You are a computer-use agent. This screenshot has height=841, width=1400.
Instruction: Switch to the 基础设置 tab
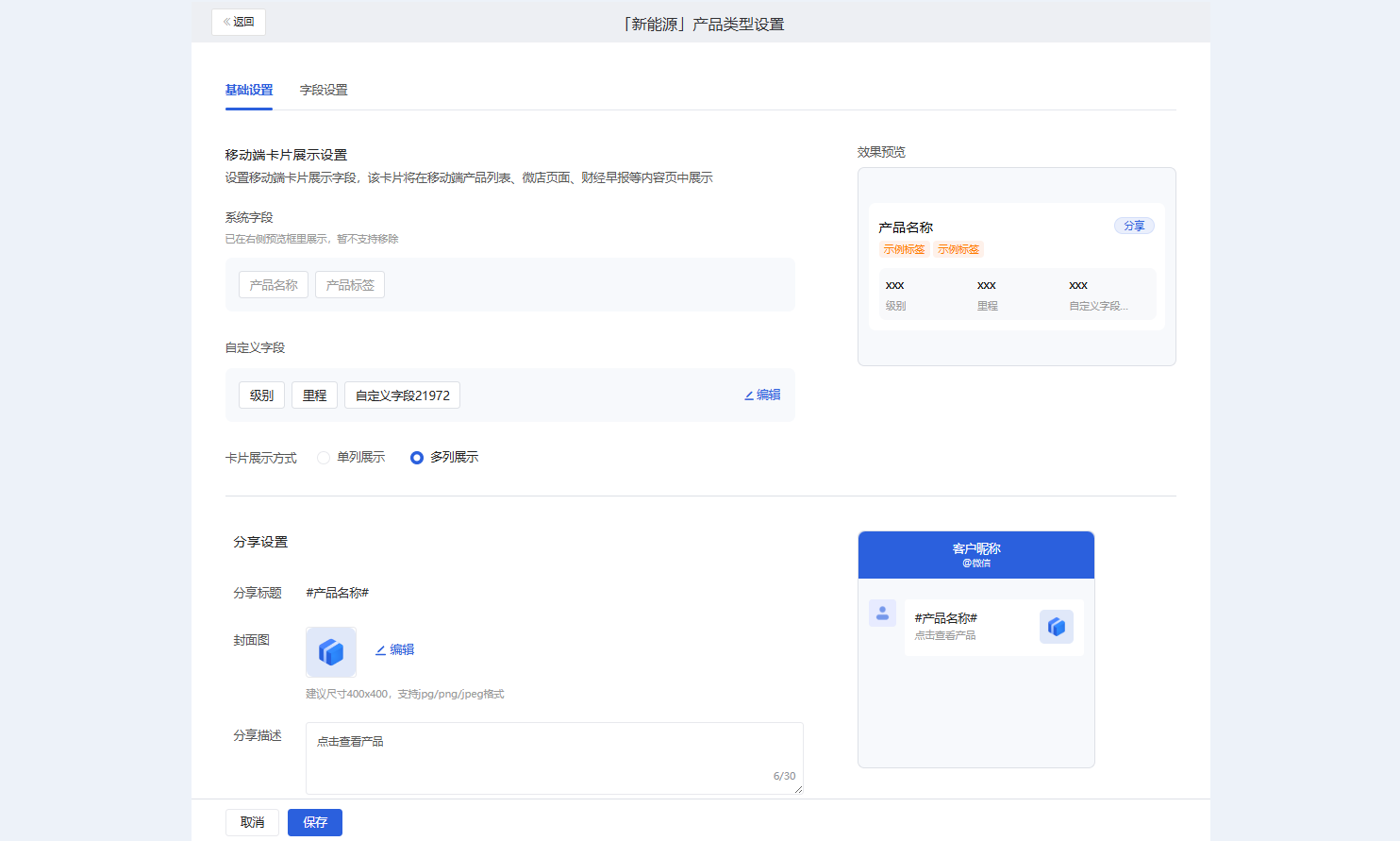pyautogui.click(x=249, y=90)
